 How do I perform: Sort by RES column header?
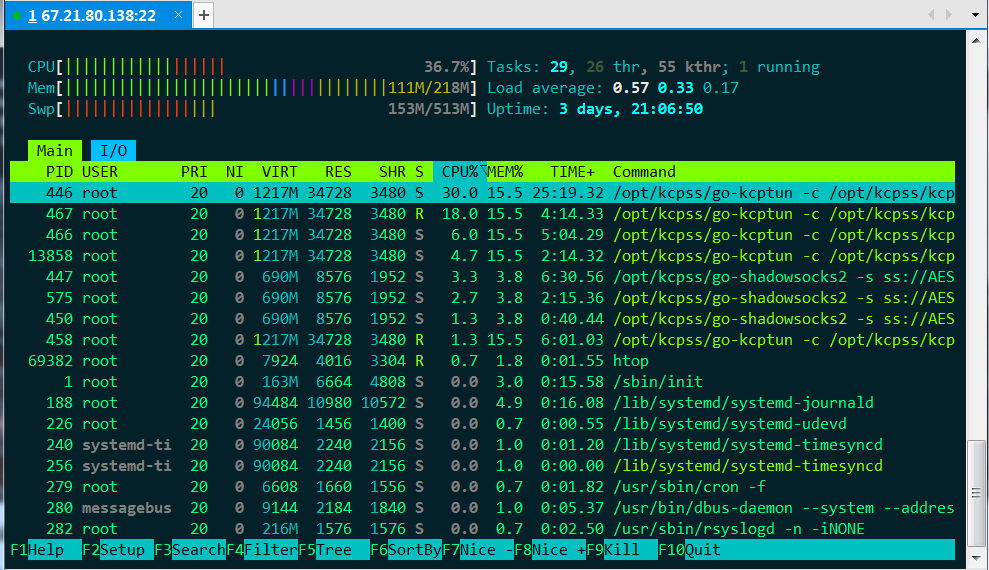338,172
